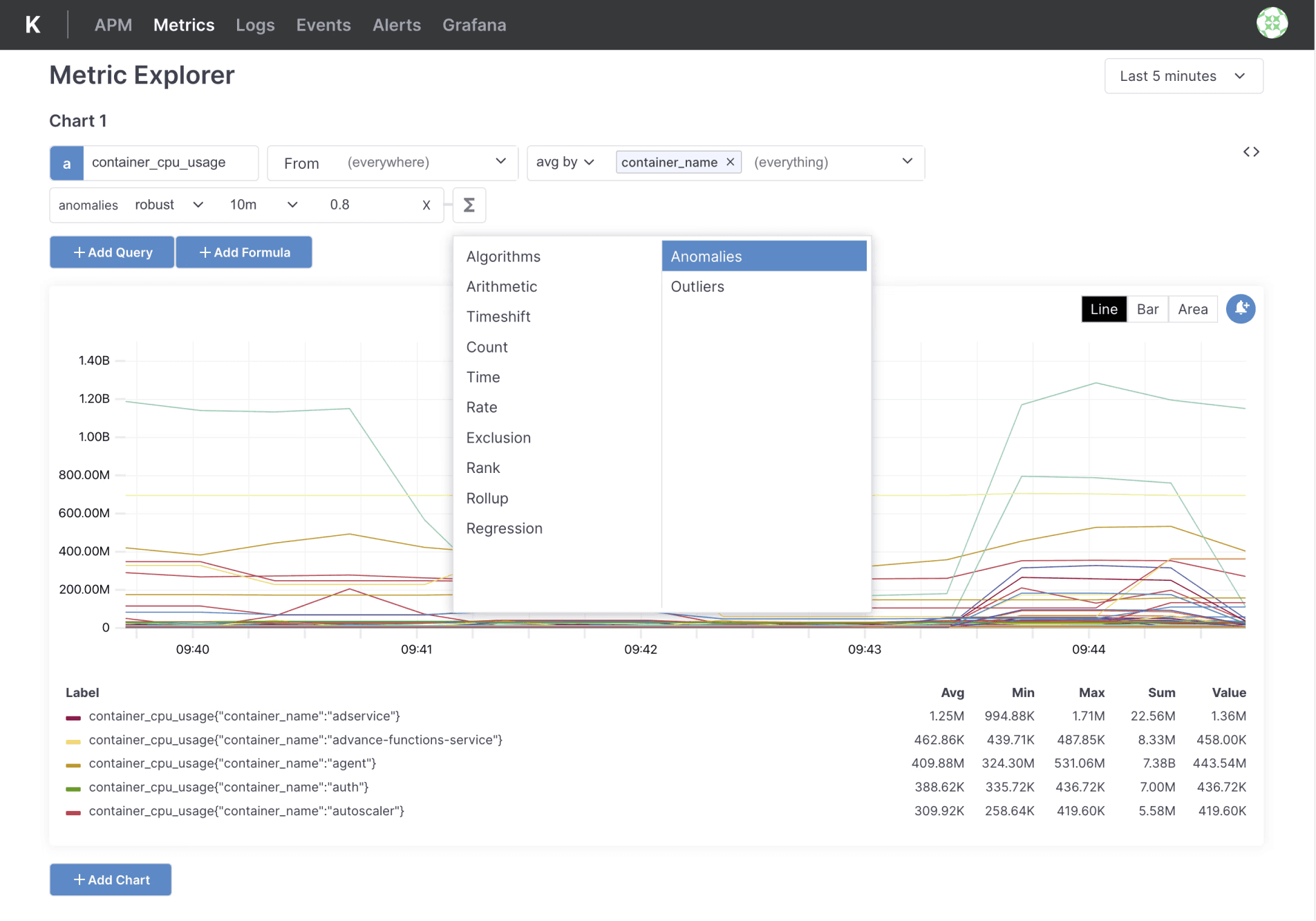The width and height of the screenshot is (1316, 921).
Task: Open the Last 5 minutes time dropdown
Action: coord(1183,76)
